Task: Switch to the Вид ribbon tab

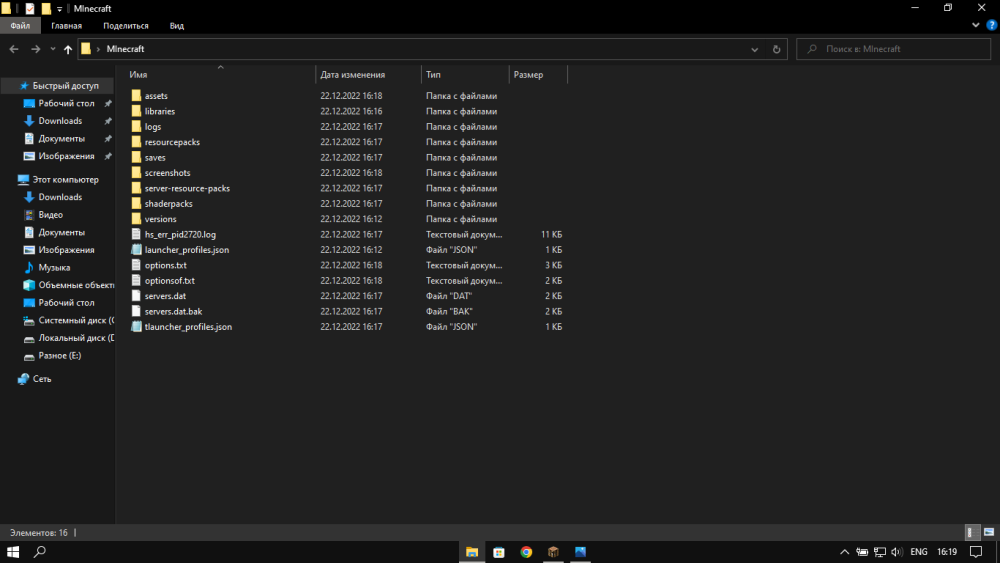Action: (177, 26)
